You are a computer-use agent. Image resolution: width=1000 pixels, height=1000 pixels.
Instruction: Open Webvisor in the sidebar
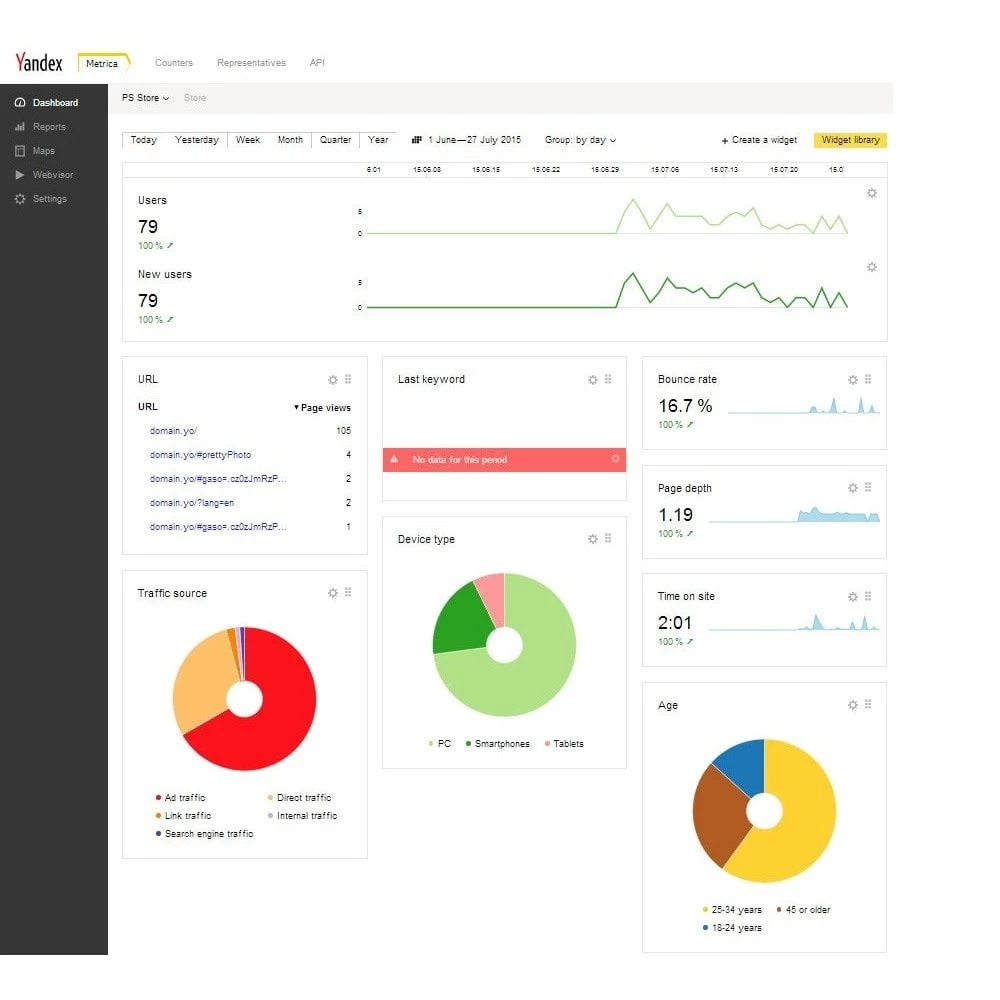coord(52,175)
